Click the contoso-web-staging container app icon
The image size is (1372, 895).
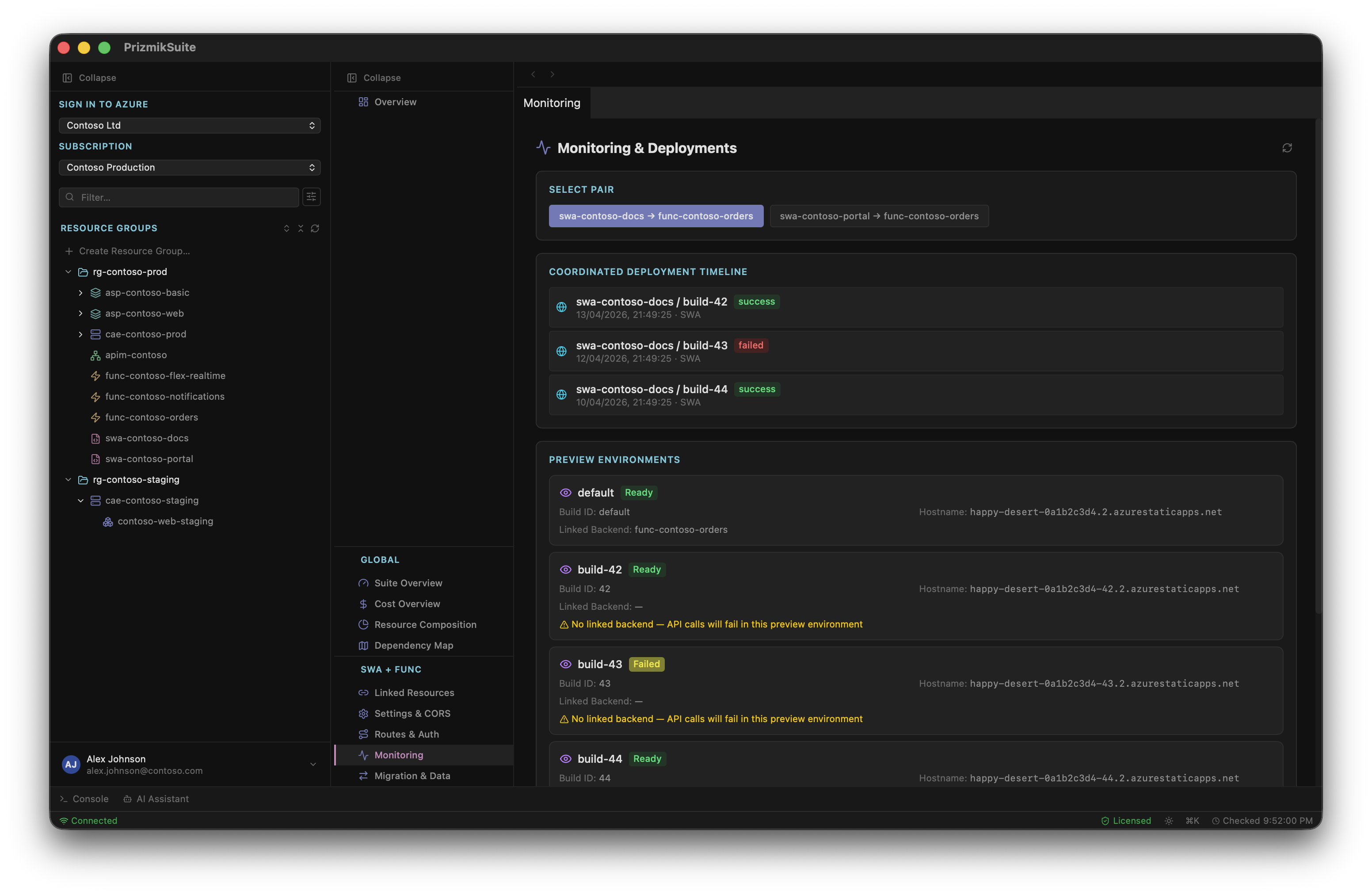(x=108, y=521)
